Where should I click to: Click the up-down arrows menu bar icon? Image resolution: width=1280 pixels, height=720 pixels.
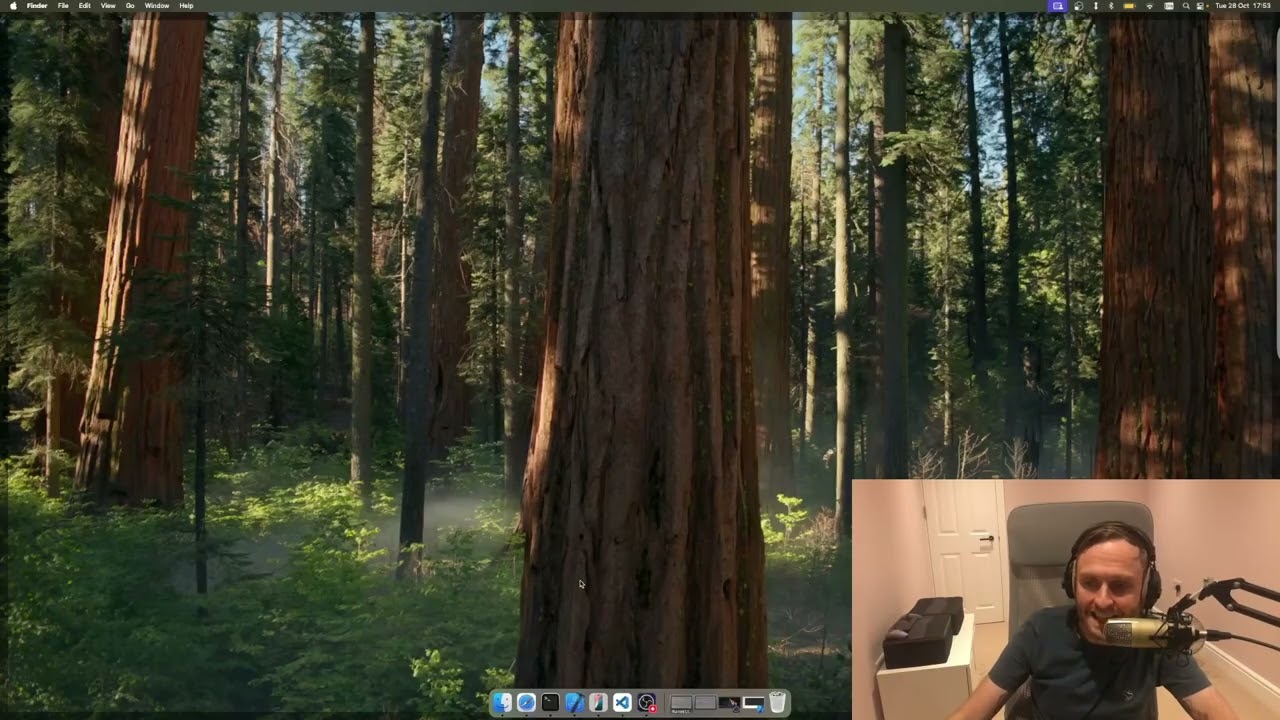coord(1096,6)
